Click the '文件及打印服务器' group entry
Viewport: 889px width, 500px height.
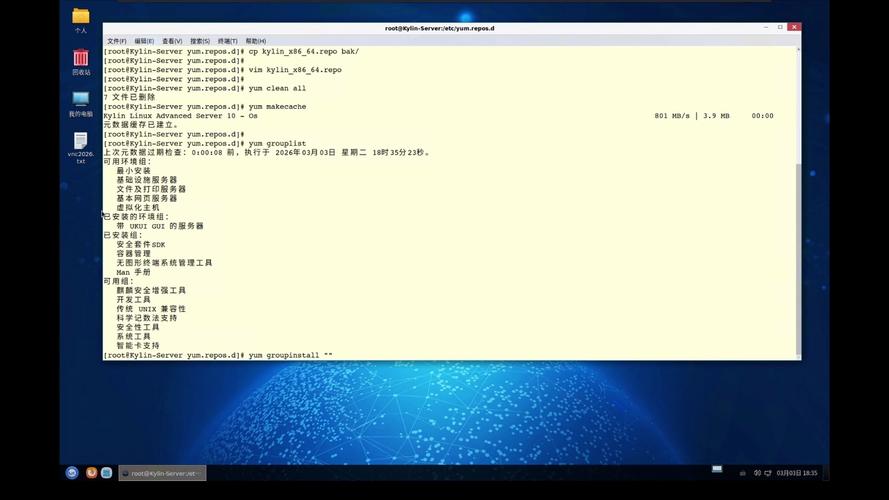pyautogui.click(x=151, y=189)
